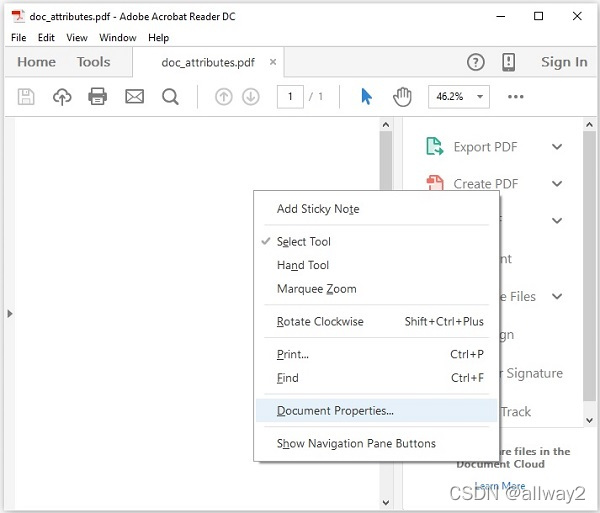Image resolution: width=600 pixels, height=513 pixels.
Task: Click the Create PDF label
Action: pyautogui.click(x=486, y=184)
